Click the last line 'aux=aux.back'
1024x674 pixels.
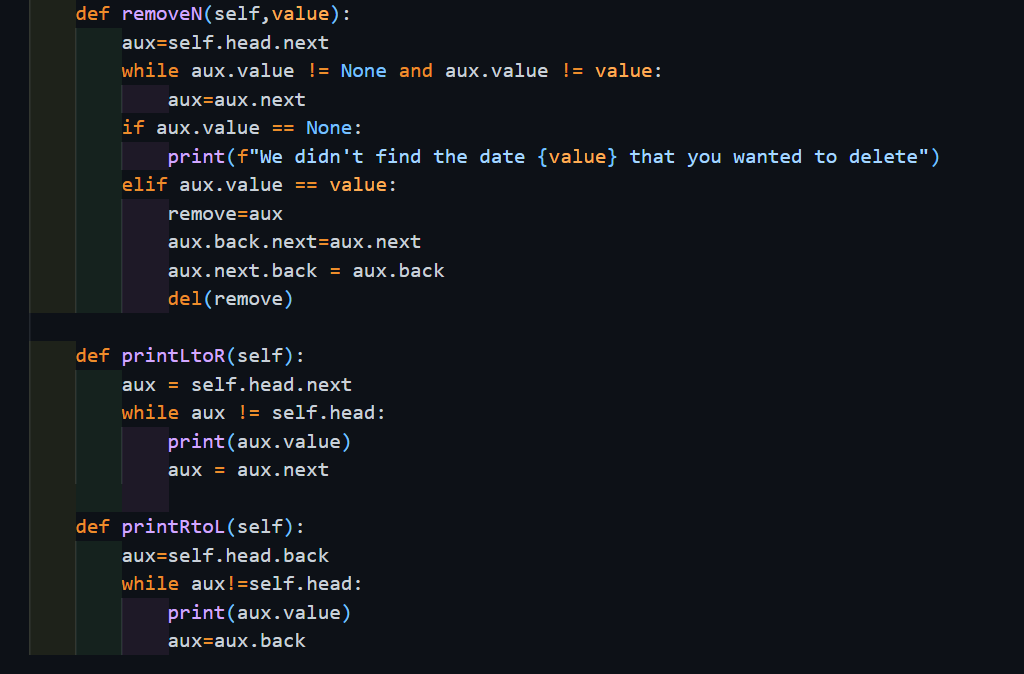pos(237,641)
